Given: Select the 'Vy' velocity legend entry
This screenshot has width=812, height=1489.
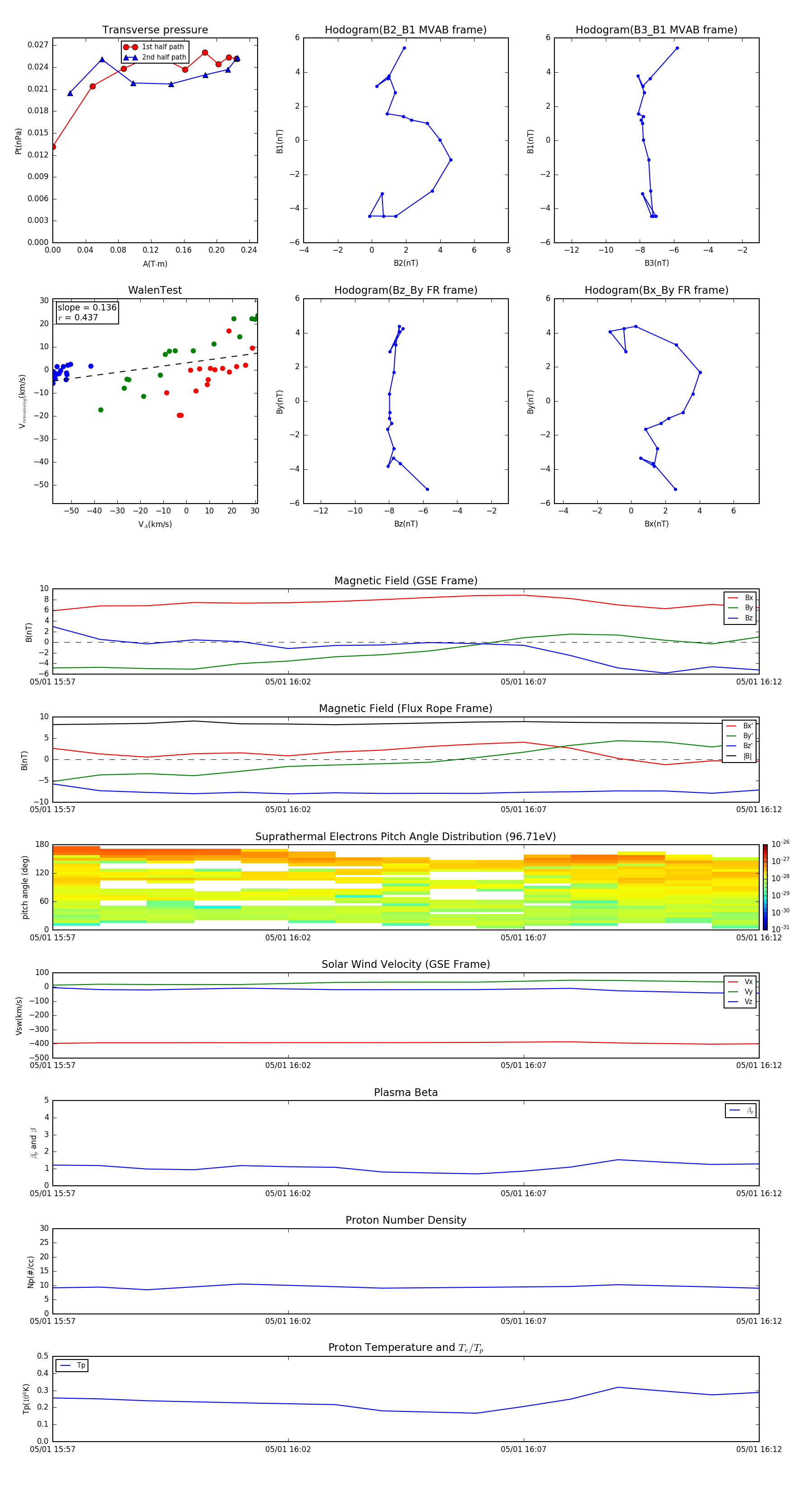Looking at the screenshot, I should (x=740, y=991).
